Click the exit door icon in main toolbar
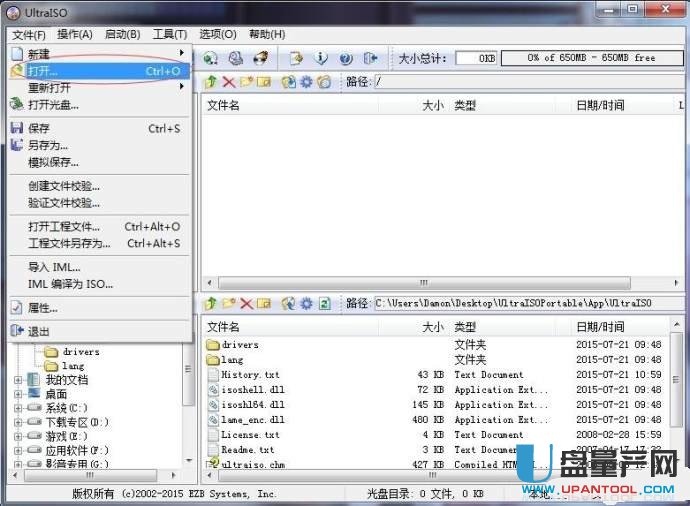This screenshot has height=506, width=690. [370, 58]
